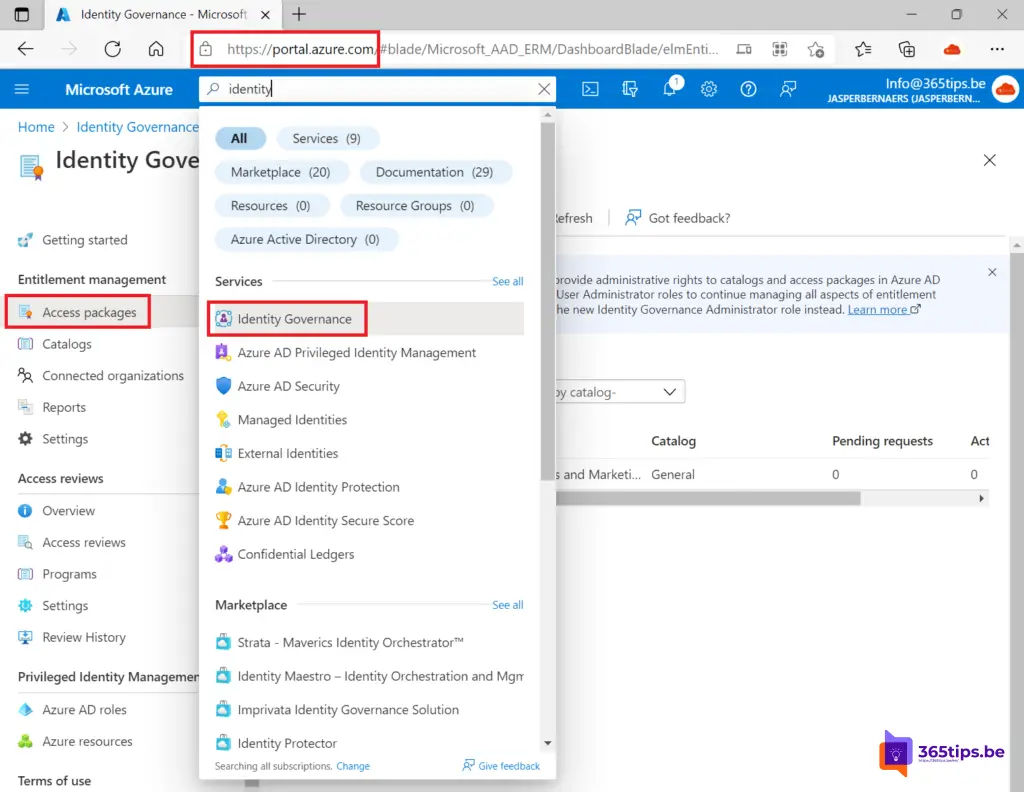1024x792 pixels.
Task: Select the All filter tab
Action: pyautogui.click(x=240, y=138)
